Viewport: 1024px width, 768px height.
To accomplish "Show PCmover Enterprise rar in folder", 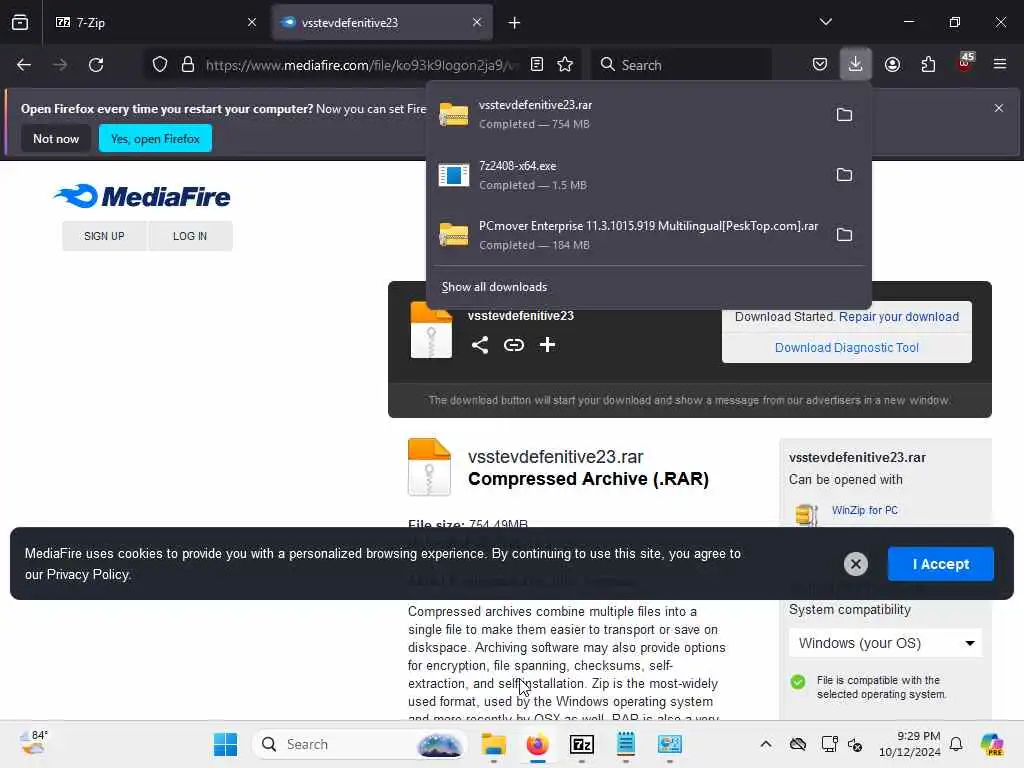I will pyautogui.click(x=844, y=235).
